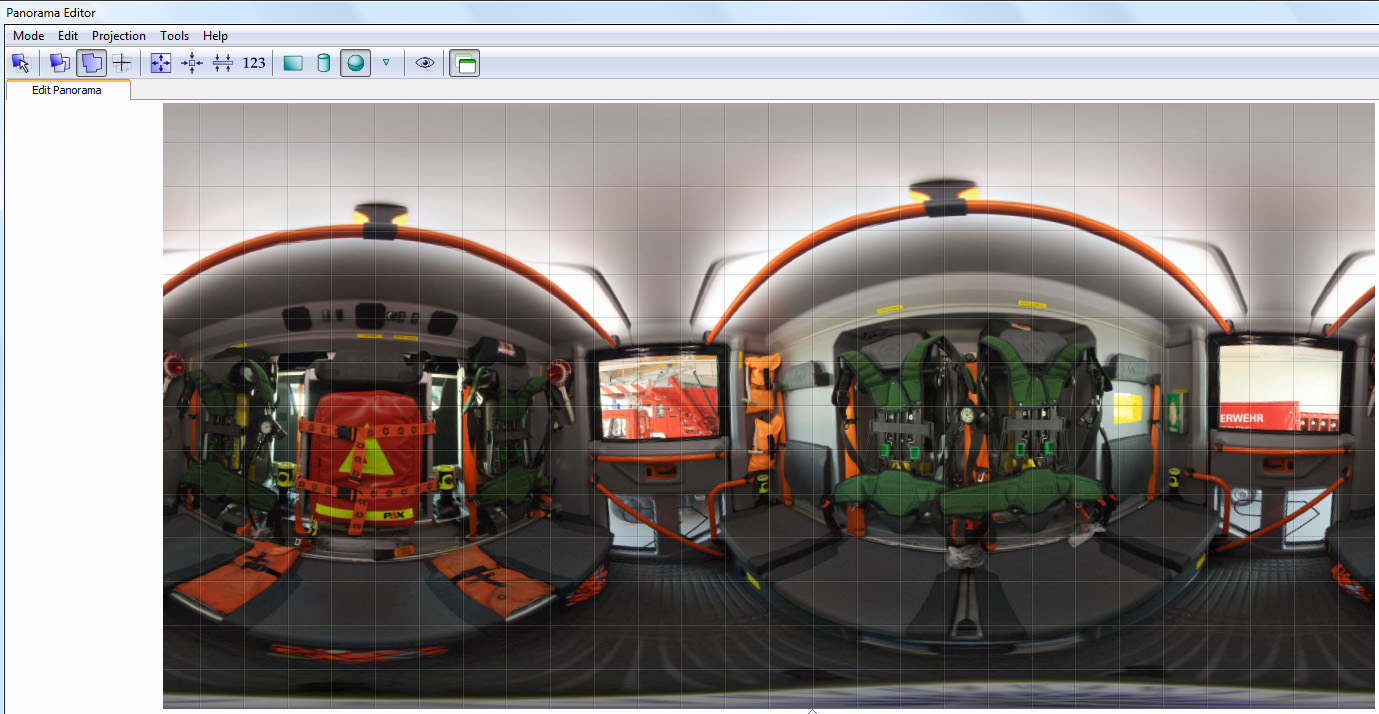Switch to individual images mode

(x=60, y=63)
